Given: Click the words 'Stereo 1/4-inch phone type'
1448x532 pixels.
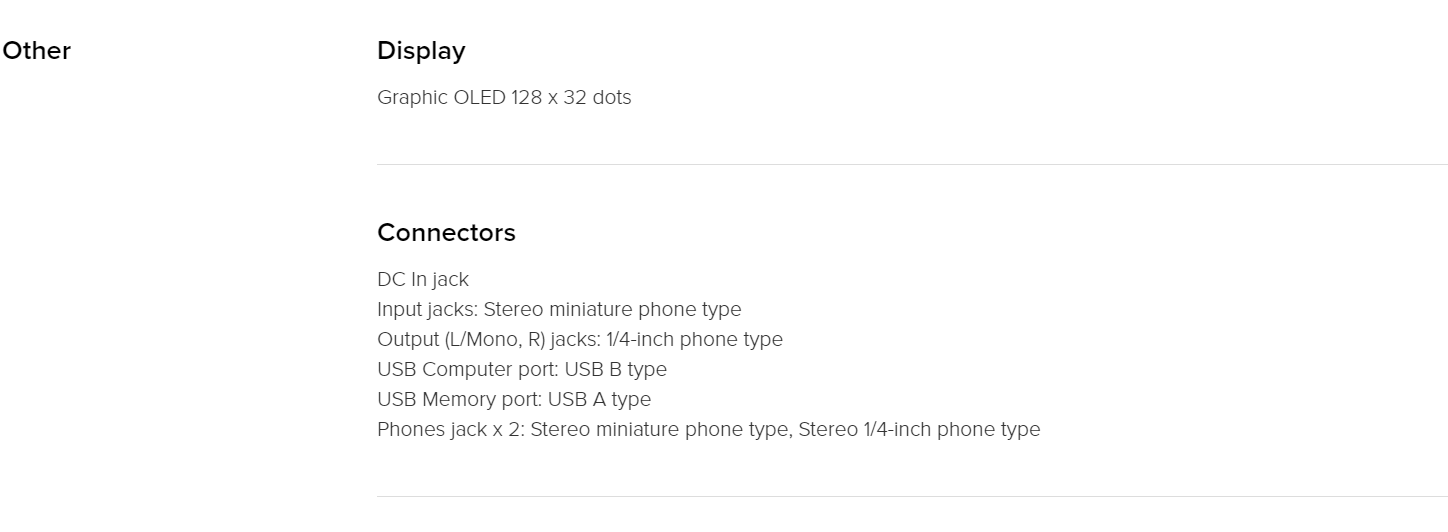Looking at the screenshot, I should [x=919, y=429].
